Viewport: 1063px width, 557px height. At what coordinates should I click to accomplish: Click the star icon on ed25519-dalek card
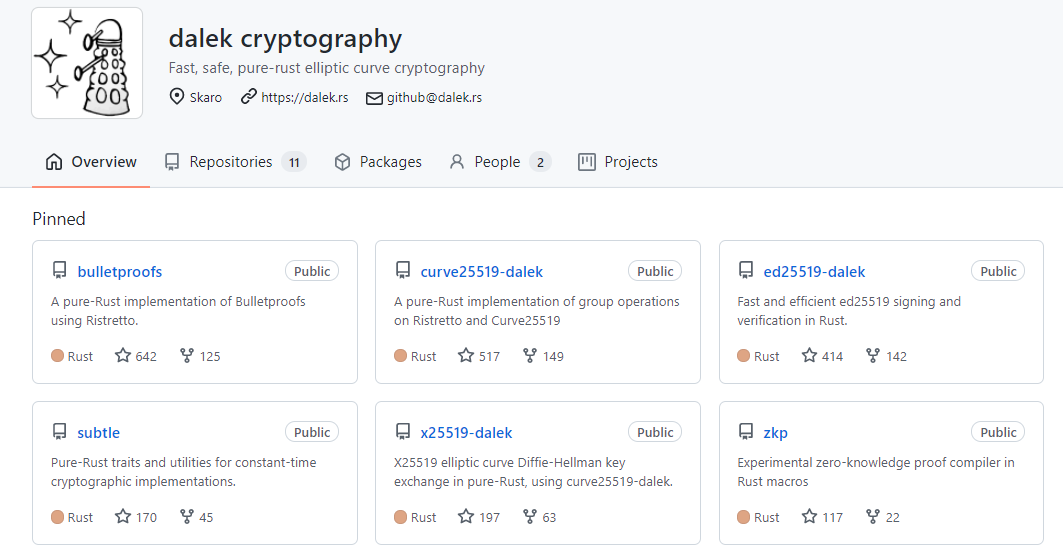(x=810, y=355)
